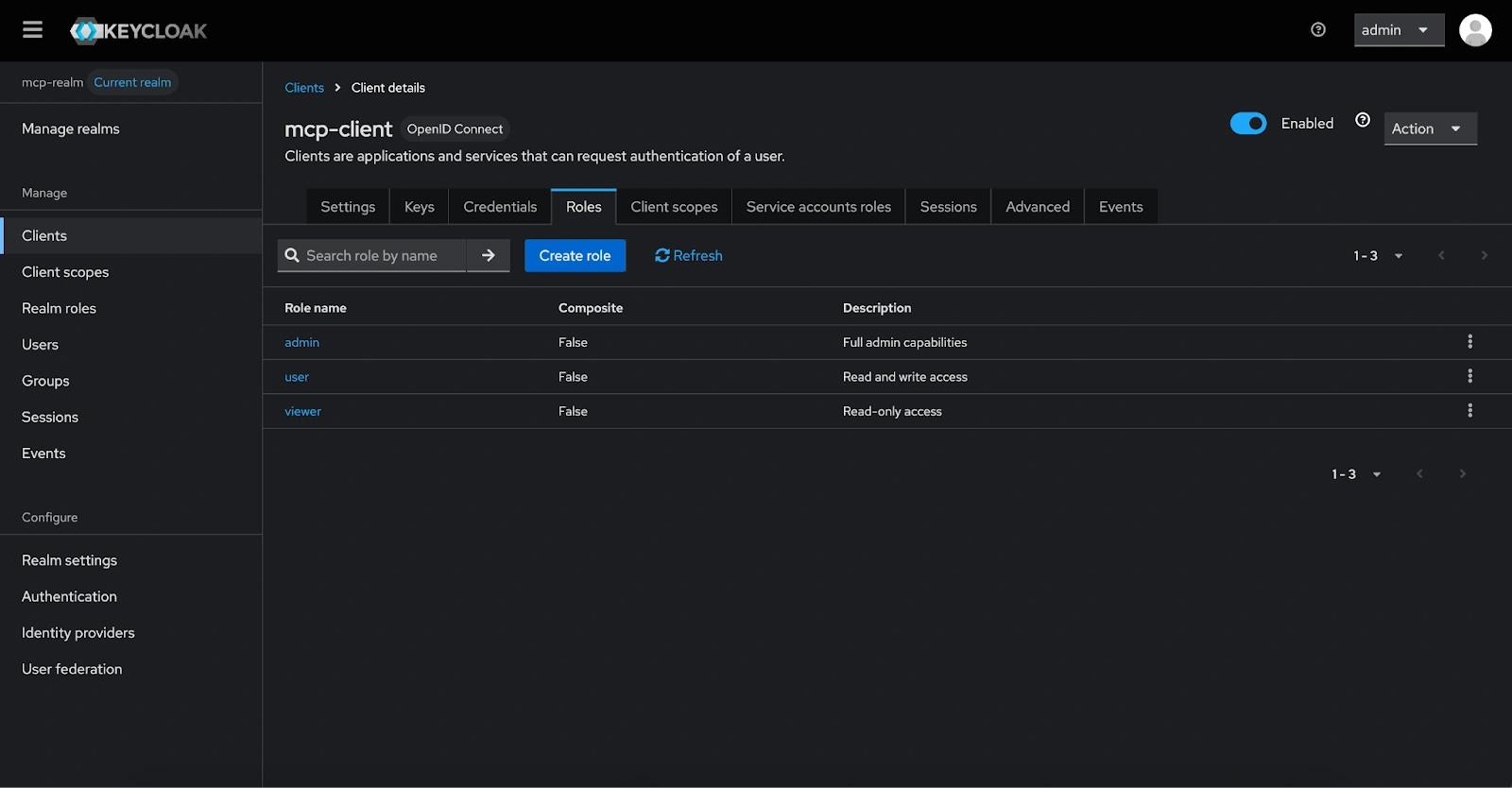
Task: Open Identity providers in sidebar
Action: coord(131,633)
